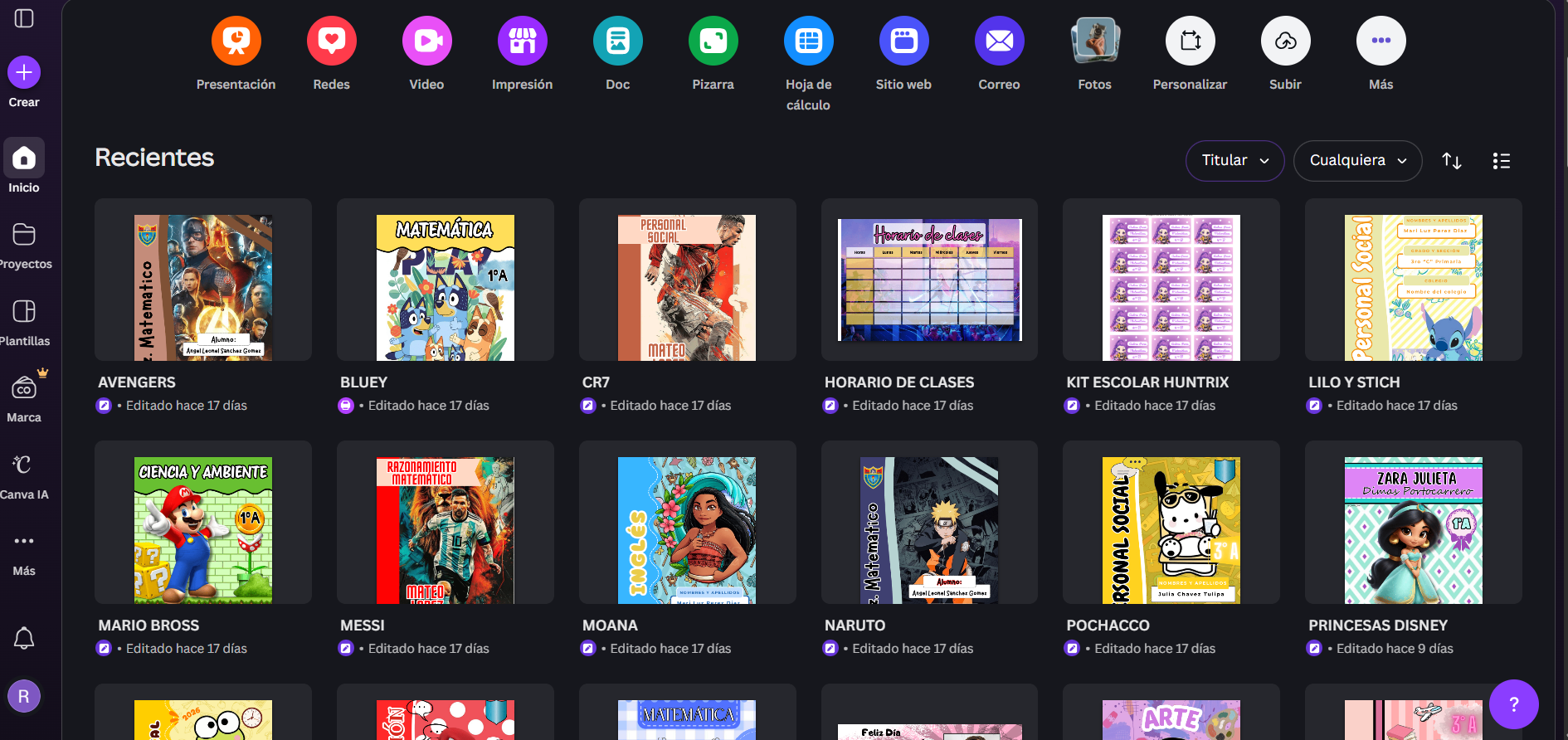
Task: Click the MESSI title text
Action: coord(363,626)
